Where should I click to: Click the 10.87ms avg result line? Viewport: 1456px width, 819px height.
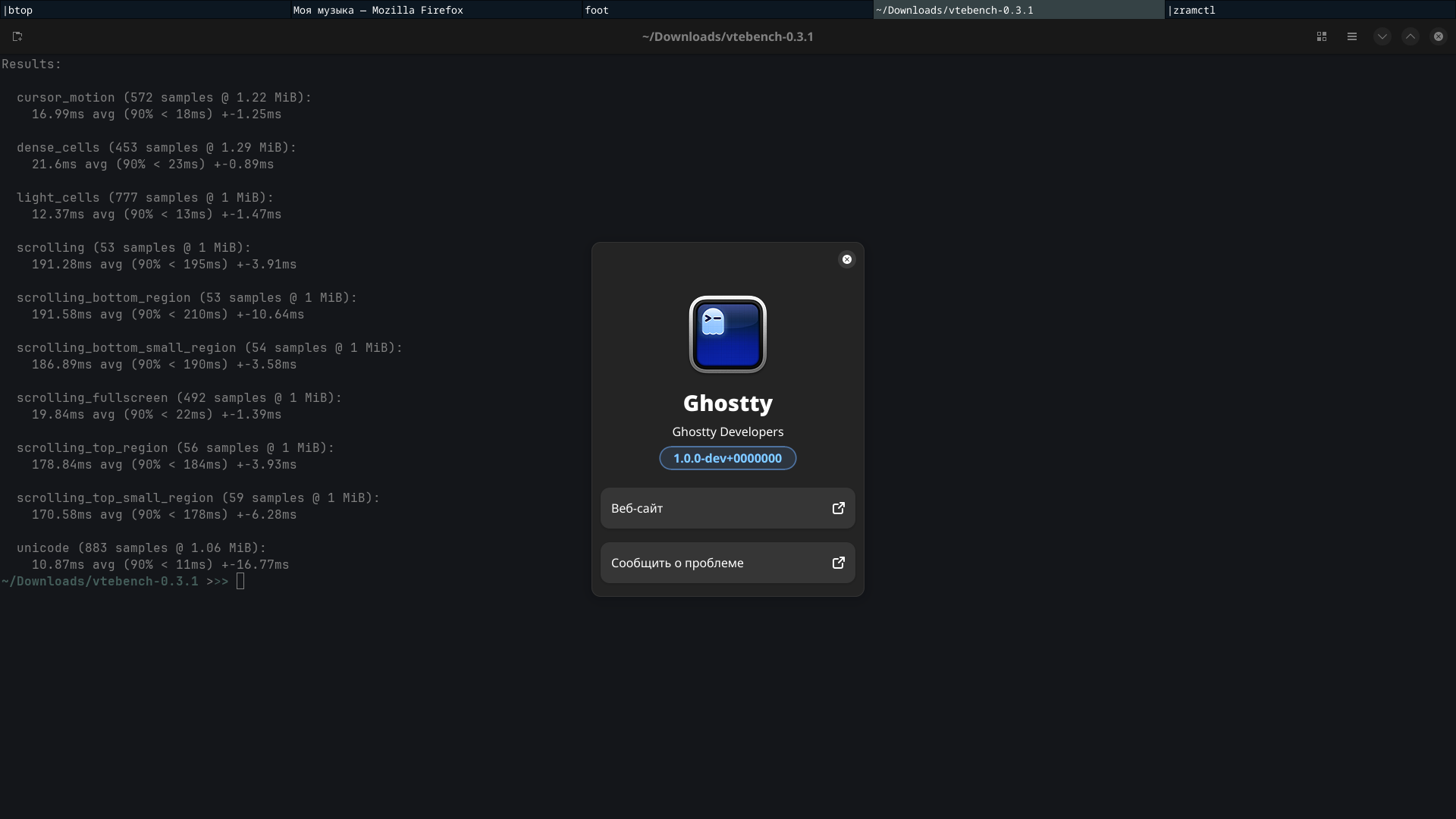[x=161, y=565]
